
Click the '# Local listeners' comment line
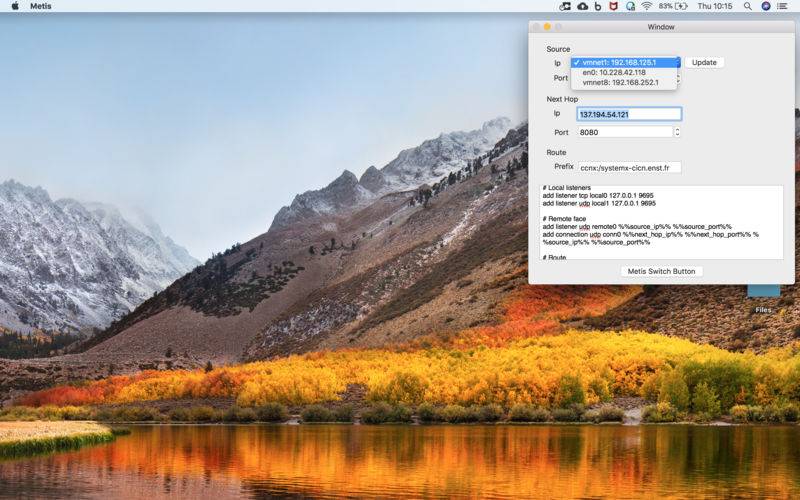tap(566, 188)
